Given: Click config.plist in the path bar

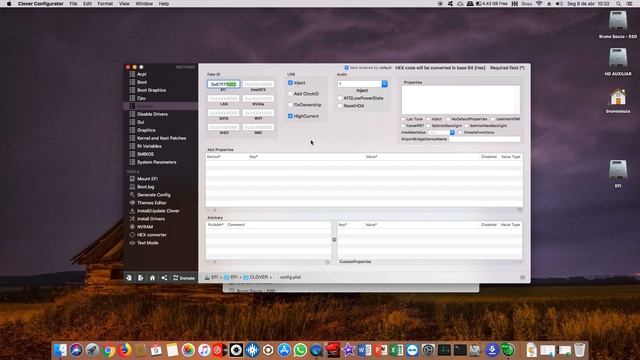Looking at the screenshot, I should click(x=290, y=277).
